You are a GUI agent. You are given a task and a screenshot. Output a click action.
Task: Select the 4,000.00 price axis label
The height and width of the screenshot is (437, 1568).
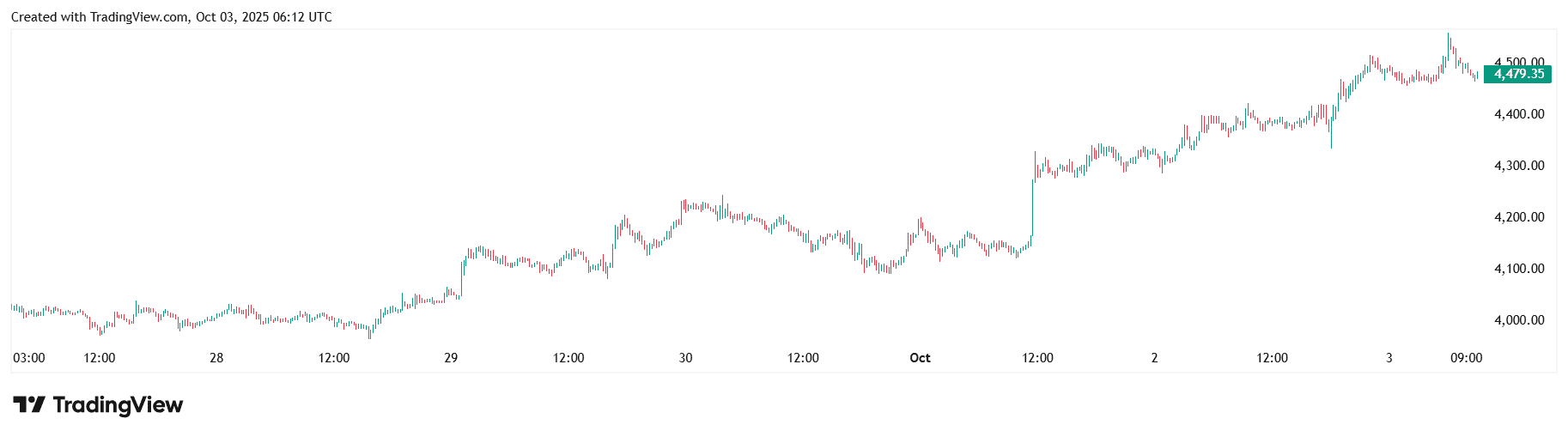tap(1519, 320)
